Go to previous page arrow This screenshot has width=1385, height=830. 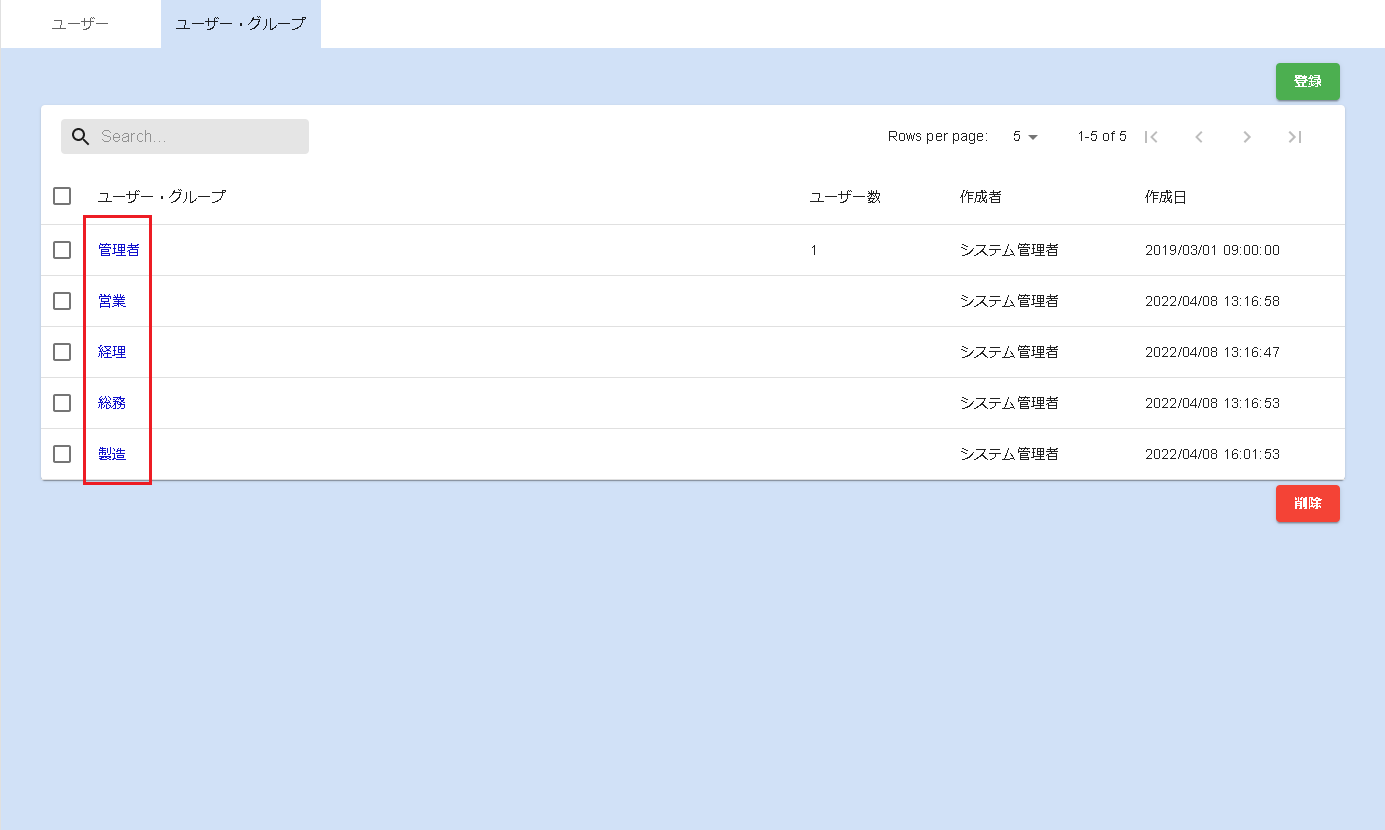1199,137
